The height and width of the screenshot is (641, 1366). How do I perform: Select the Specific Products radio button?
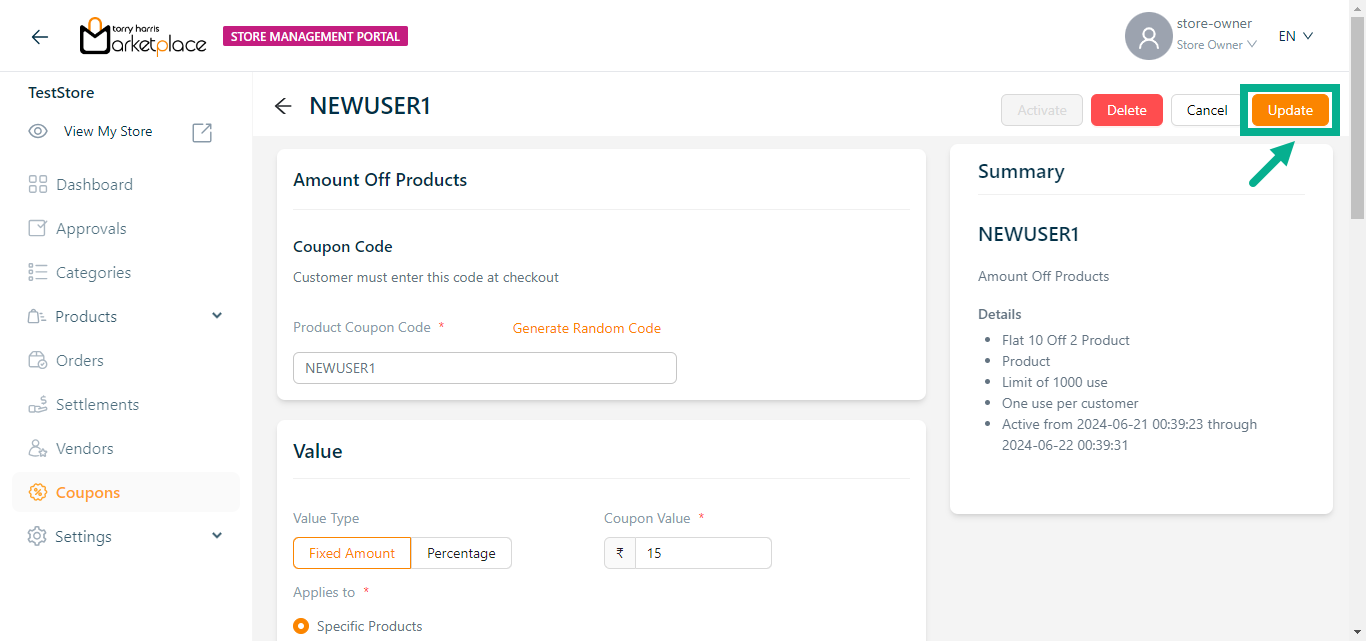point(301,626)
